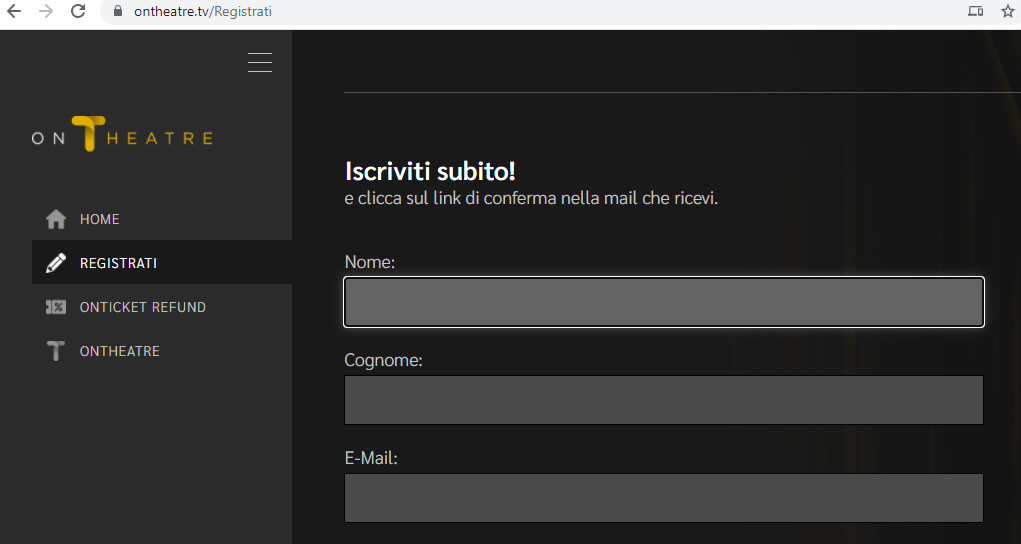The image size is (1021, 544).
Task: View site info via padlock icon
Action: tap(118, 11)
